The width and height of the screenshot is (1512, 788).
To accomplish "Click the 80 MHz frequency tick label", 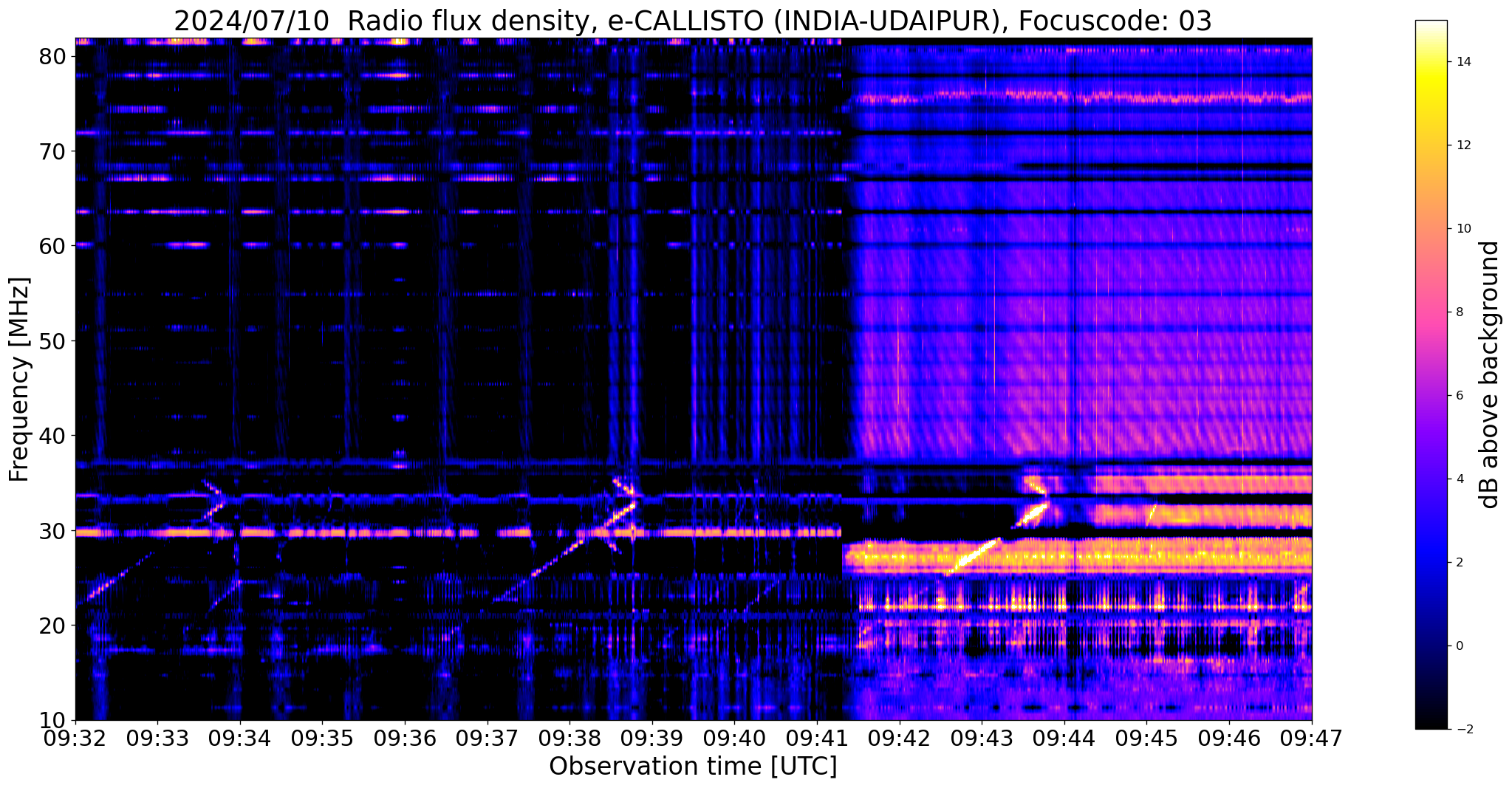I will pyautogui.click(x=53, y=56).
